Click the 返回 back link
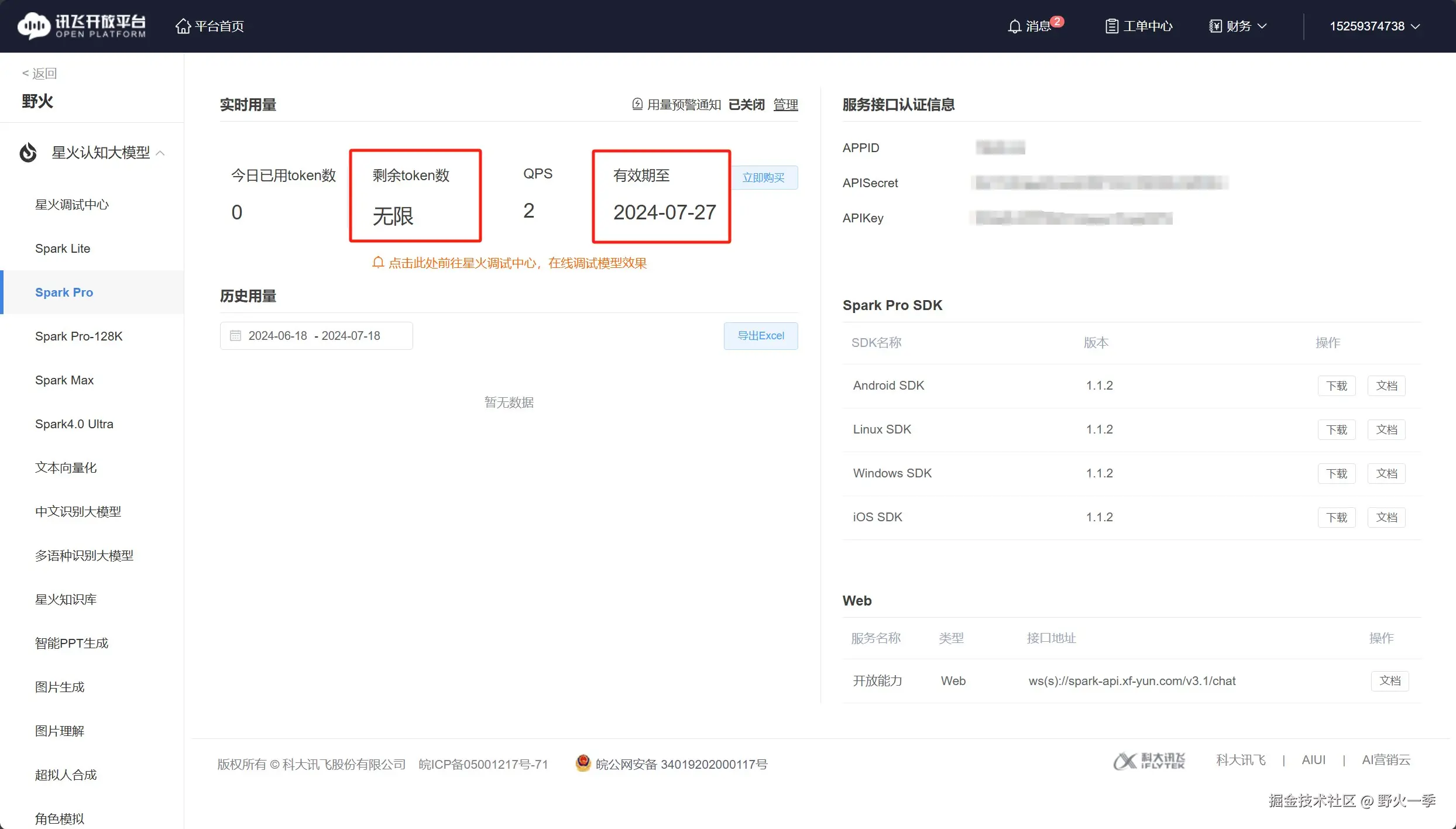This screenshot has height=829, width=1456. (x=39, y=73)
